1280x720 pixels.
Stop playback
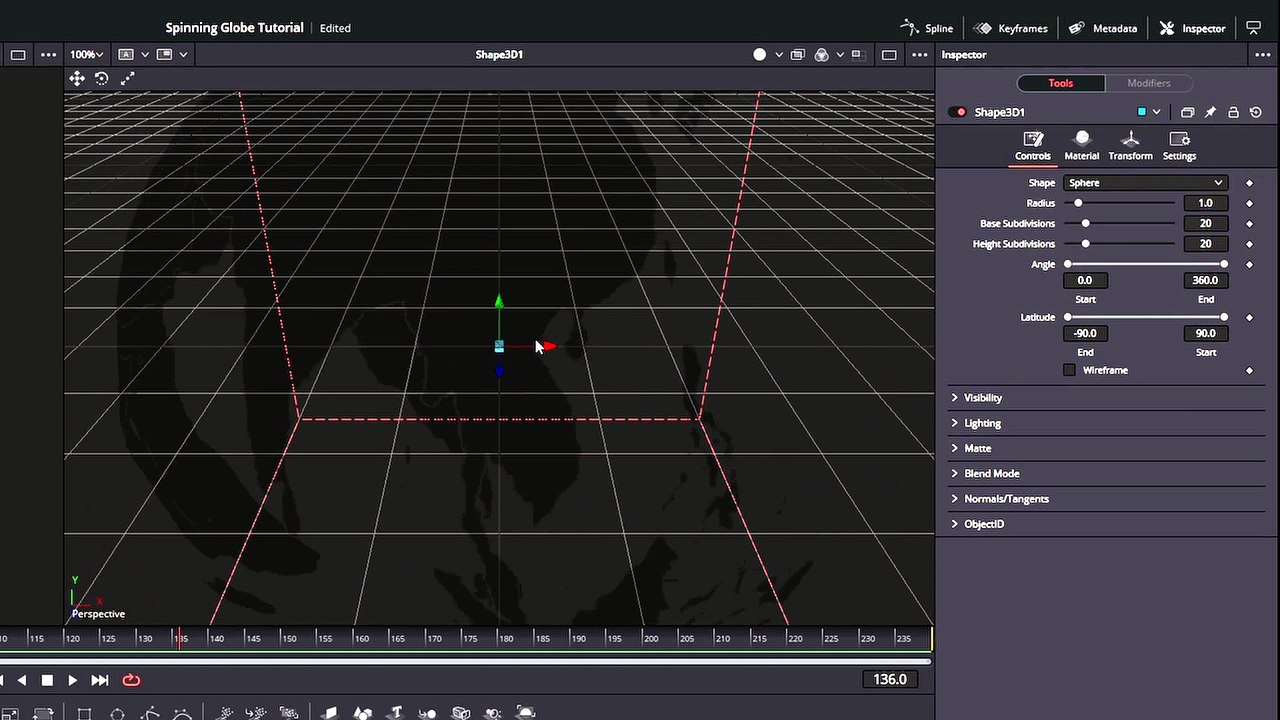47,680
